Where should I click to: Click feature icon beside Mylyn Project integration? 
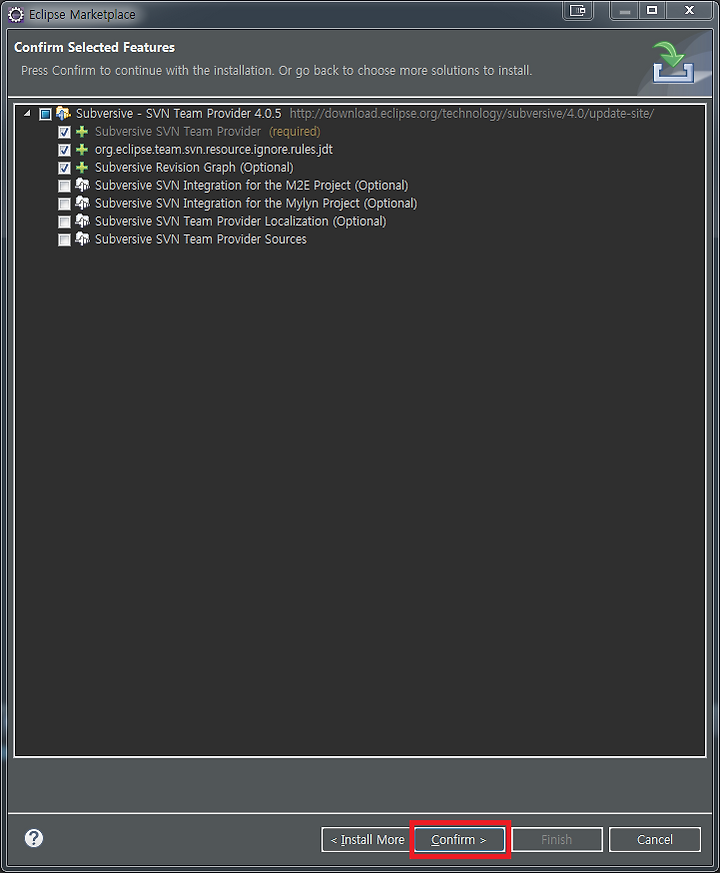[82, 203]
